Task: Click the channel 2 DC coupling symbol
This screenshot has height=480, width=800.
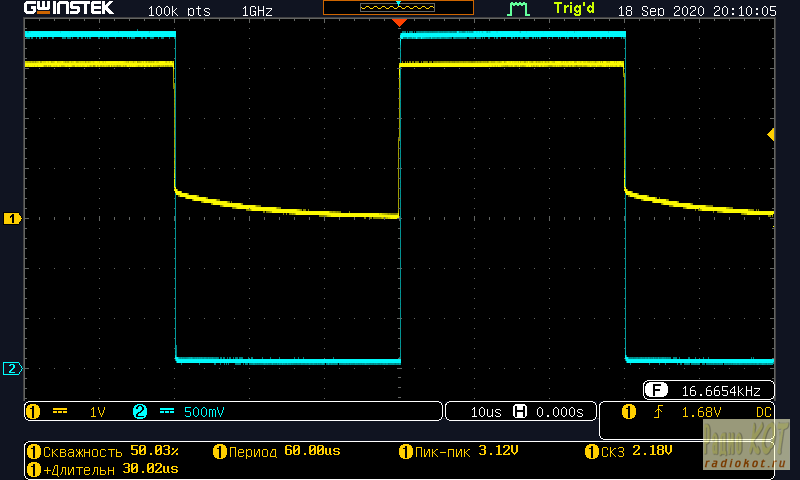Action: click(x=167, y=411)
